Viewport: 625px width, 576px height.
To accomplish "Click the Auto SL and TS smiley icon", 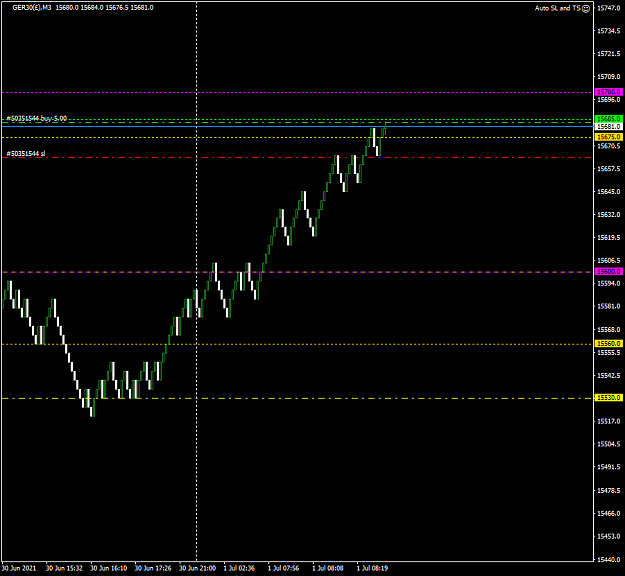I will [x=586, y=8].
